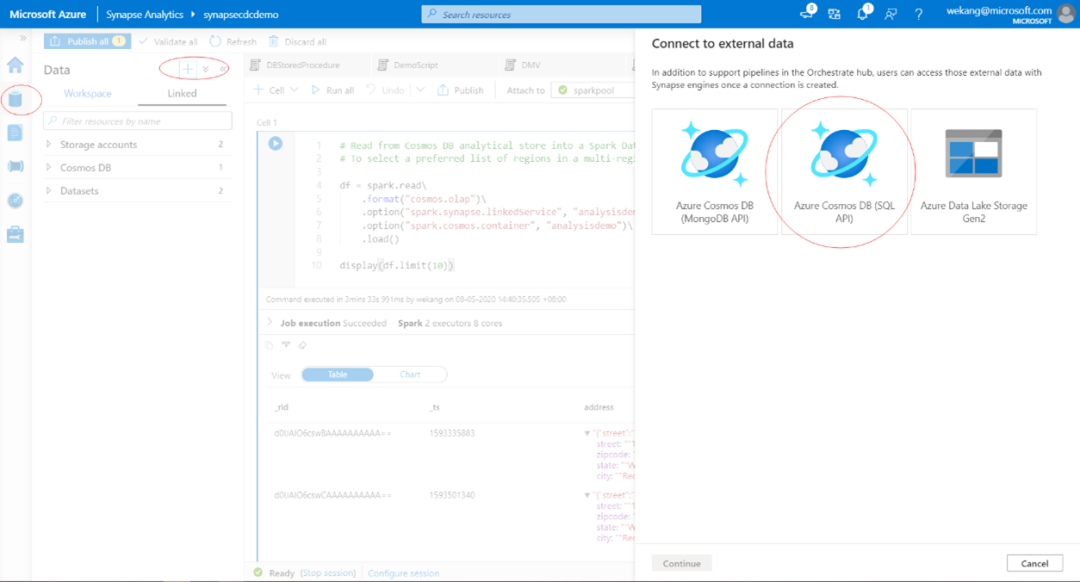
Task: Open dropdown arrow next to Undo
Action: pos(420,90)
